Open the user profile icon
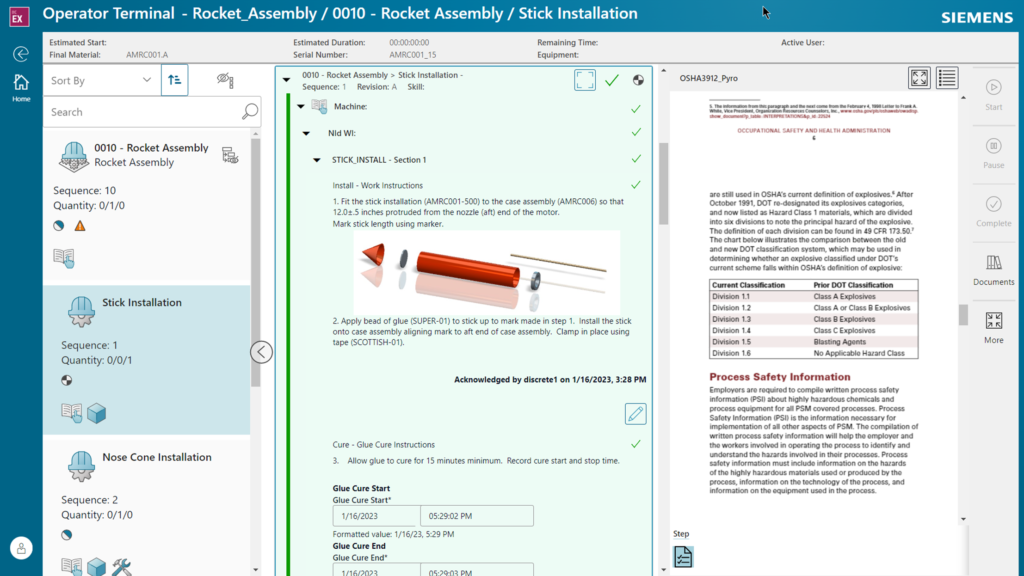 [x=21, y=549]
